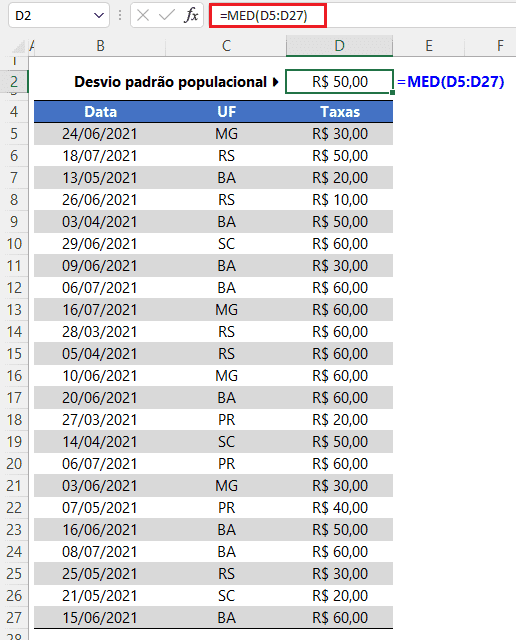Open the Insert Function fx icon
This screenshot has width=516, height=640.
point(191,16)
